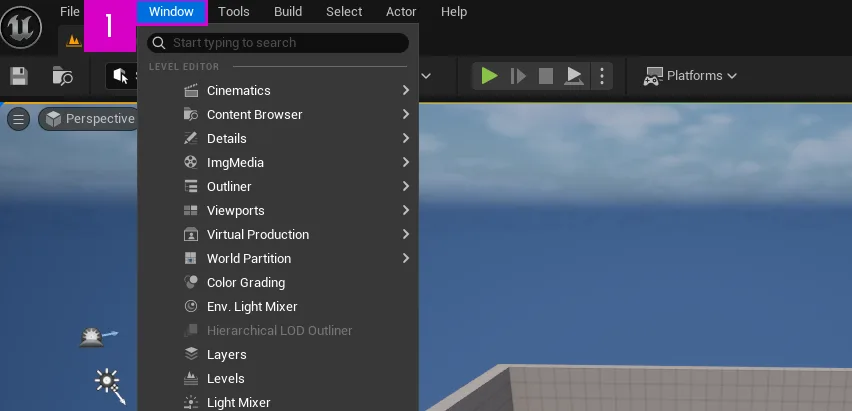The image size is (852, 411).
Task: Open the Platforms dropdown
Action: [690, 76]
